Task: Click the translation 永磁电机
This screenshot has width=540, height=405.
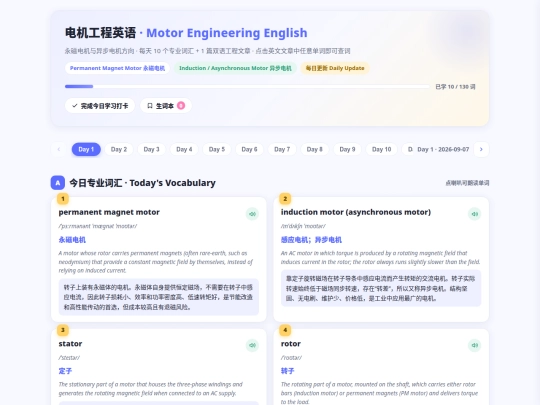Action: point(72,240)
